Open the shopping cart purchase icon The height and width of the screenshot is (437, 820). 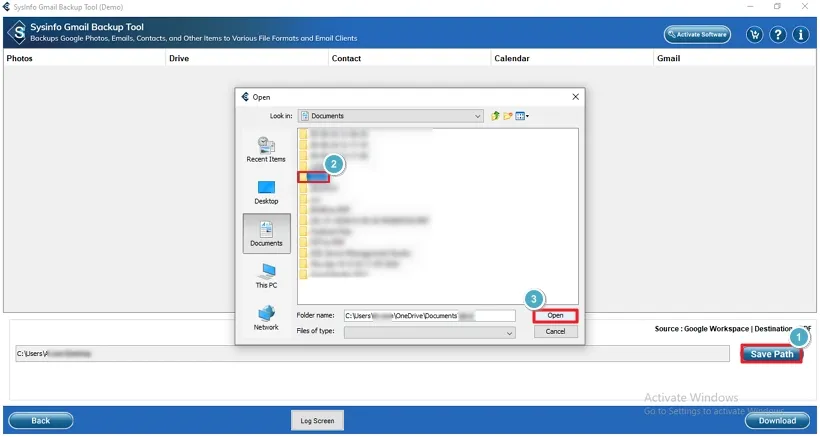[x=755, y=35]
